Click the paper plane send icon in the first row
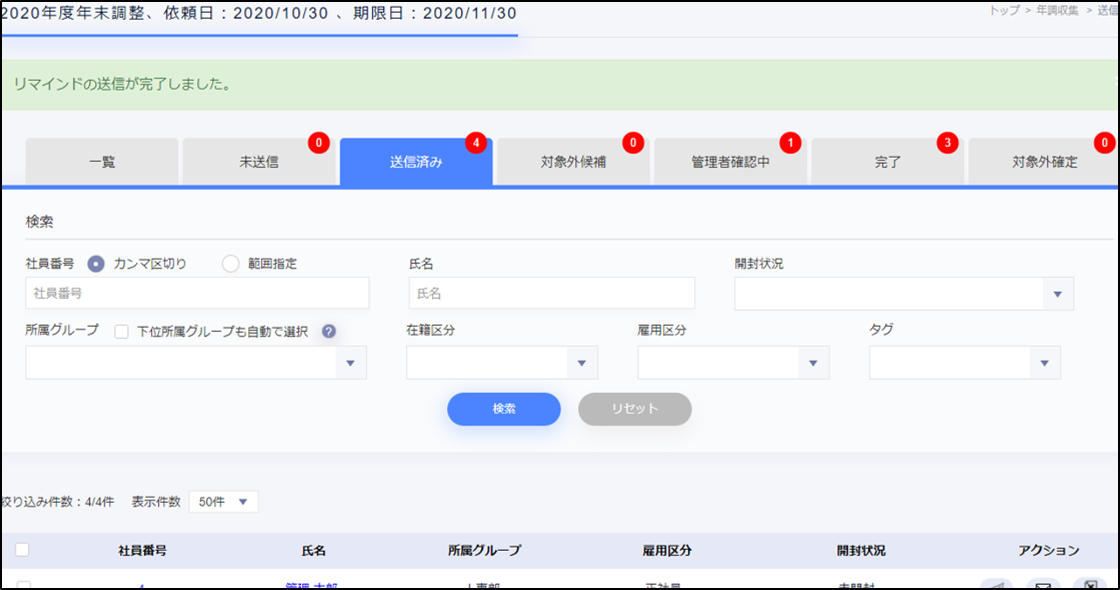 click(996, 585)
